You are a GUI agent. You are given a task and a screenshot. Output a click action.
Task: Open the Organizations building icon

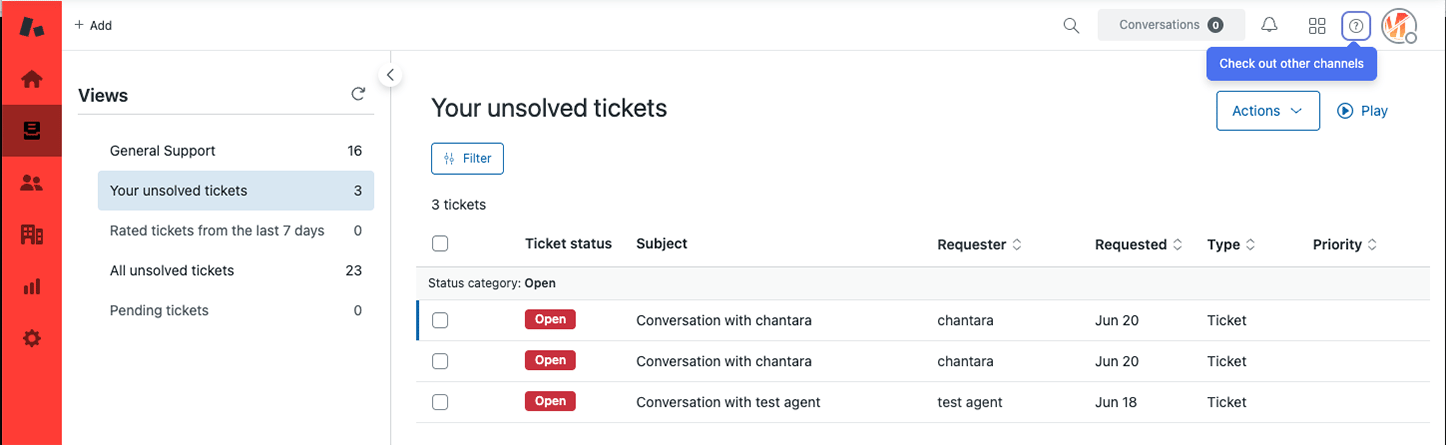[x=31, y=235]
